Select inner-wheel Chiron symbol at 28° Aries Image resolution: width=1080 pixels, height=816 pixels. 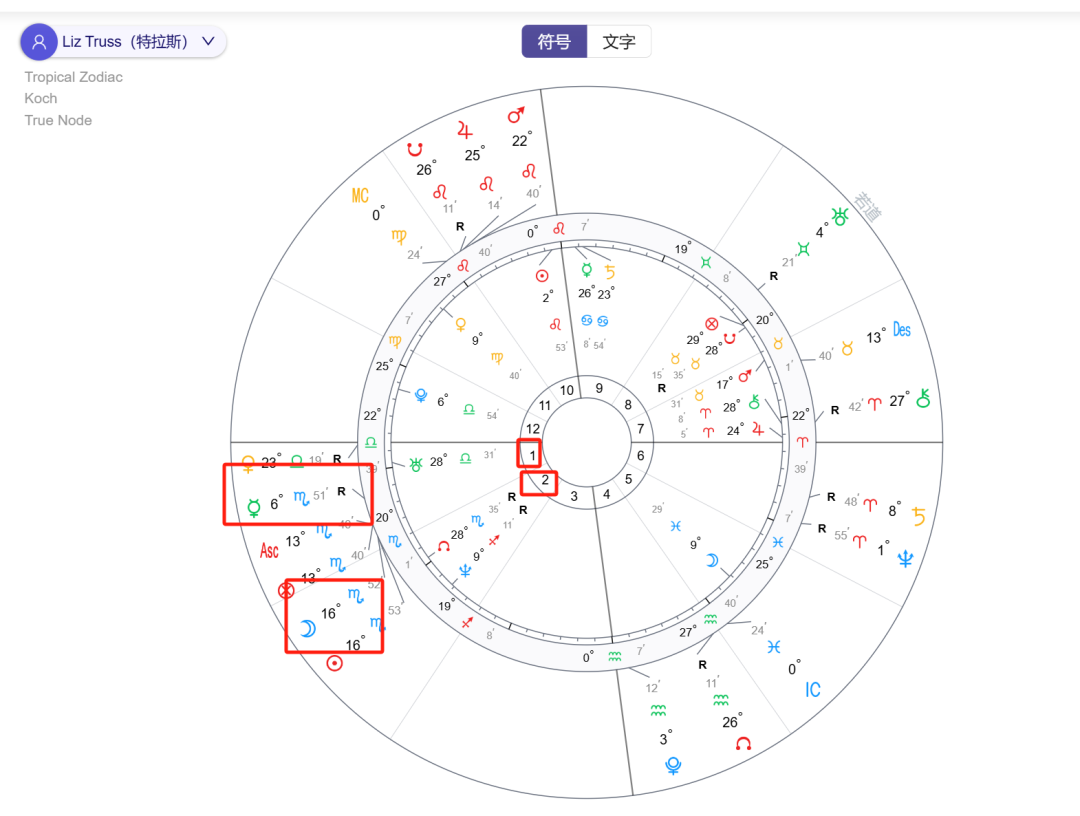[754, 401]
